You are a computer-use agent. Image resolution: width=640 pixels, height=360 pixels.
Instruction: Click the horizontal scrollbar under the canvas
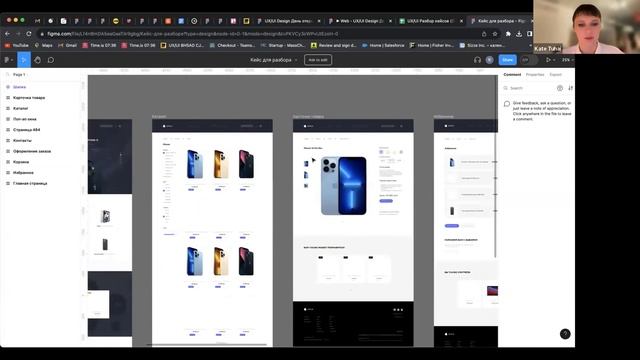[x=206, y=345]
